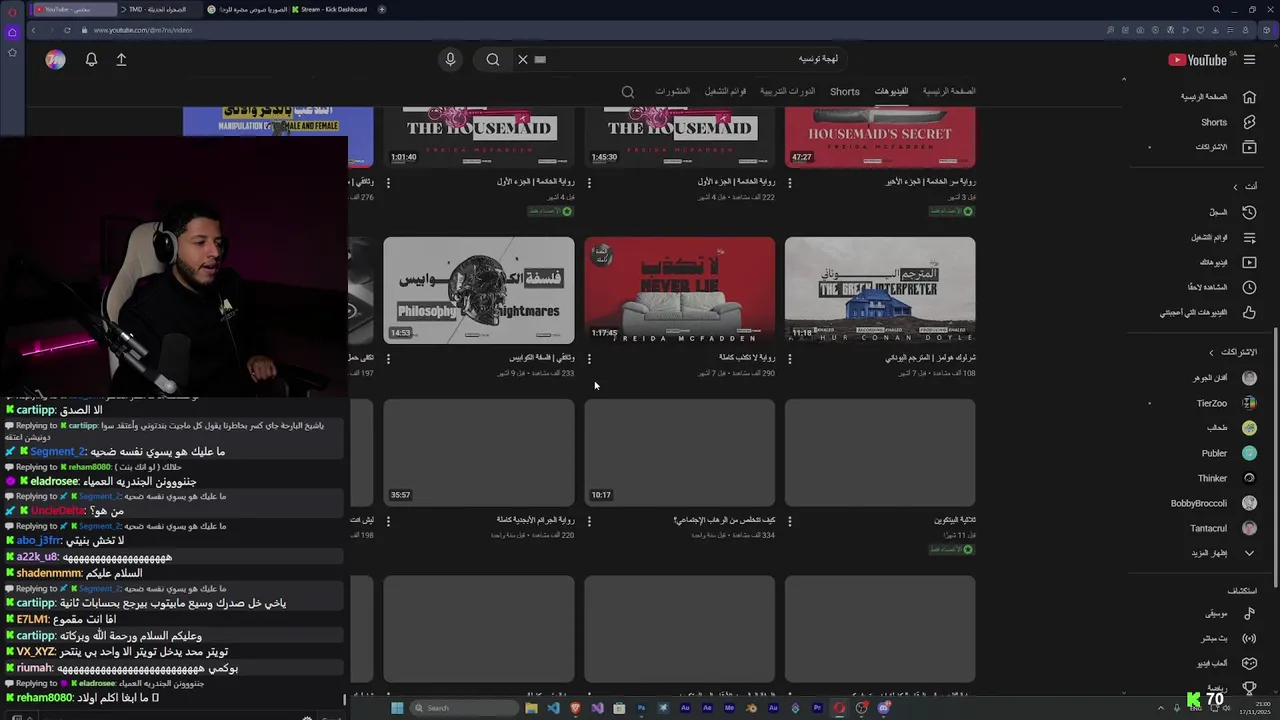The image size is (1280, 720).
Task: Click the search magnifier button
Action: 493,60
